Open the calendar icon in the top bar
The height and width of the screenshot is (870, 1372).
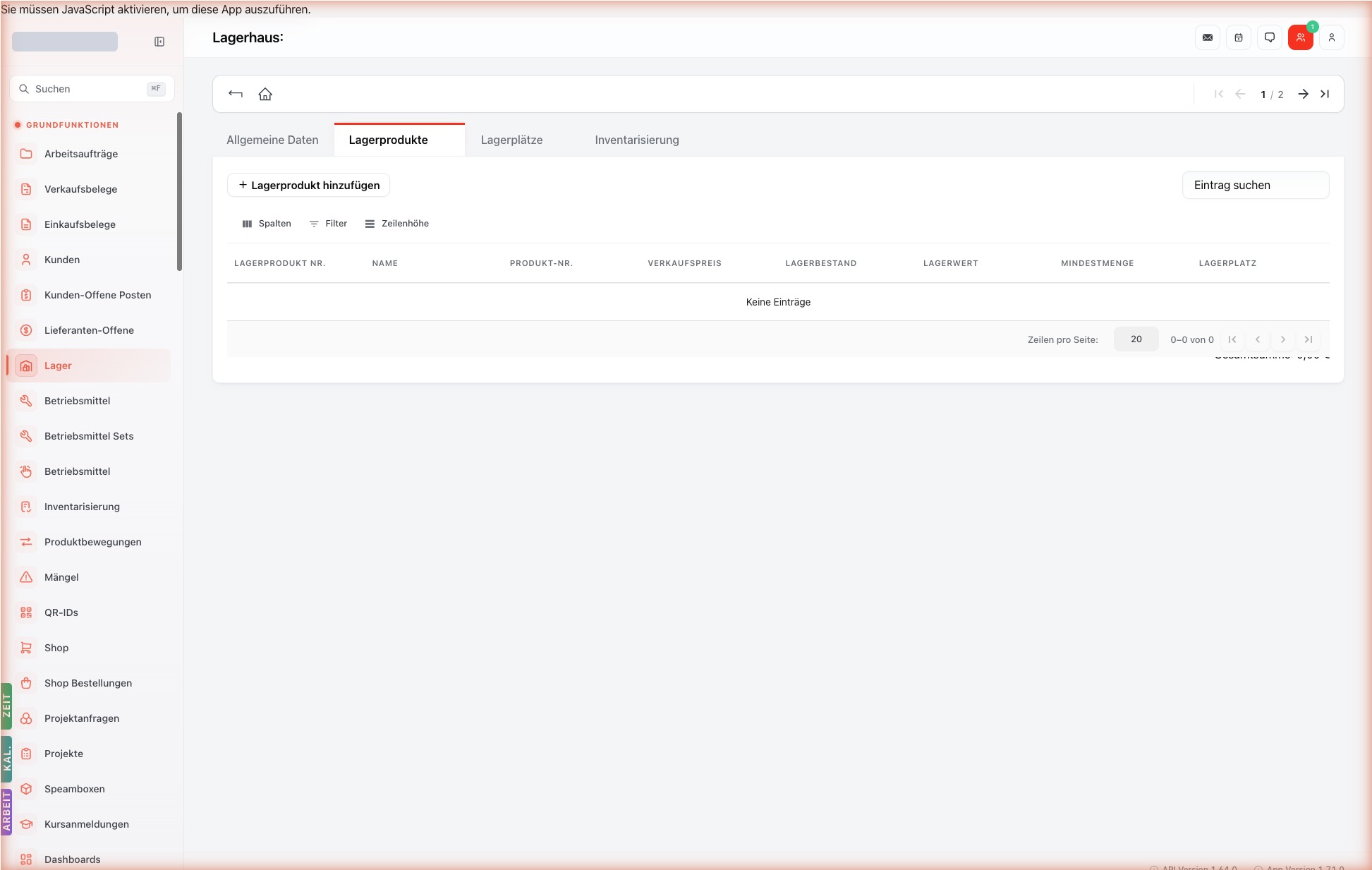(x=1239, y=37)
